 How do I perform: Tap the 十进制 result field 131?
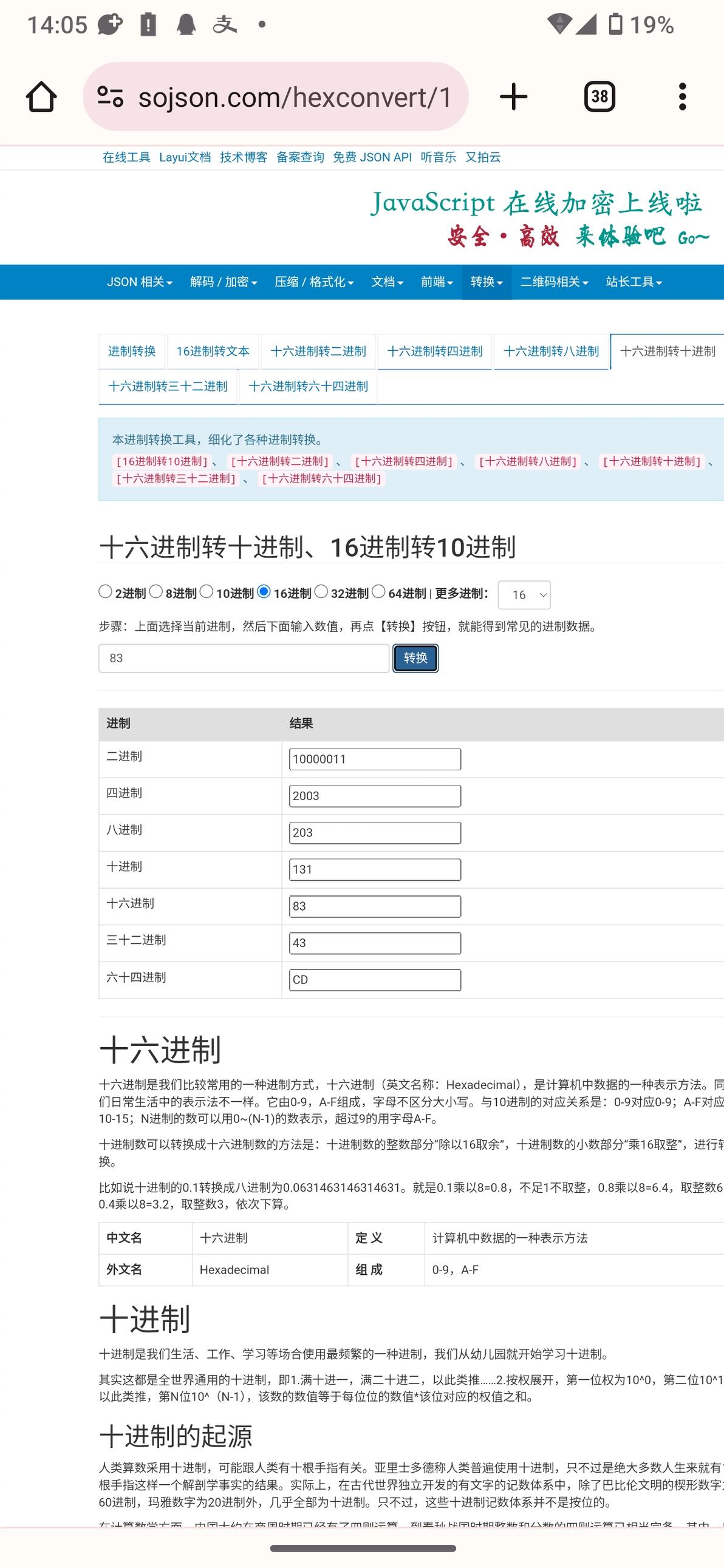click(x=375, y=869)
